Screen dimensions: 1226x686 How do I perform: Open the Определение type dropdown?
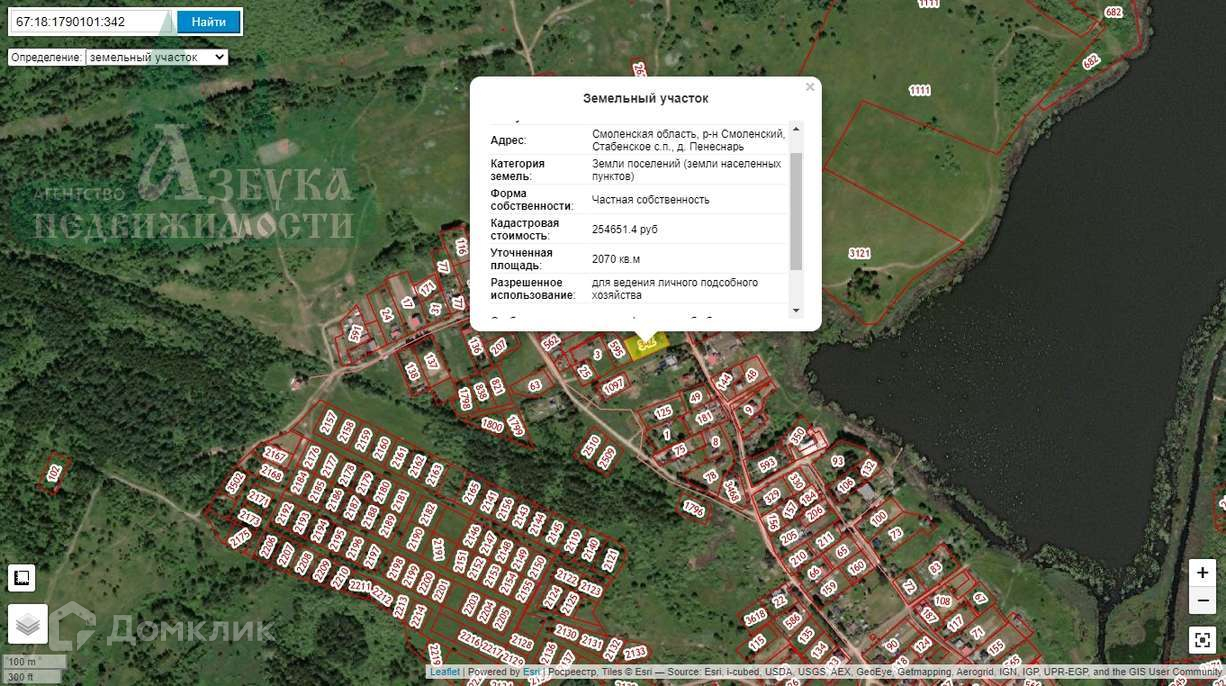(157, 58)
